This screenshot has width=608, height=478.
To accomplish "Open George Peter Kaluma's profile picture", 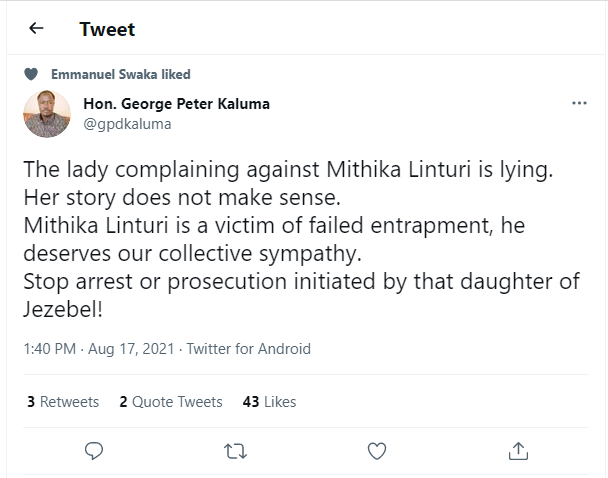I will (x=47, y=113).
